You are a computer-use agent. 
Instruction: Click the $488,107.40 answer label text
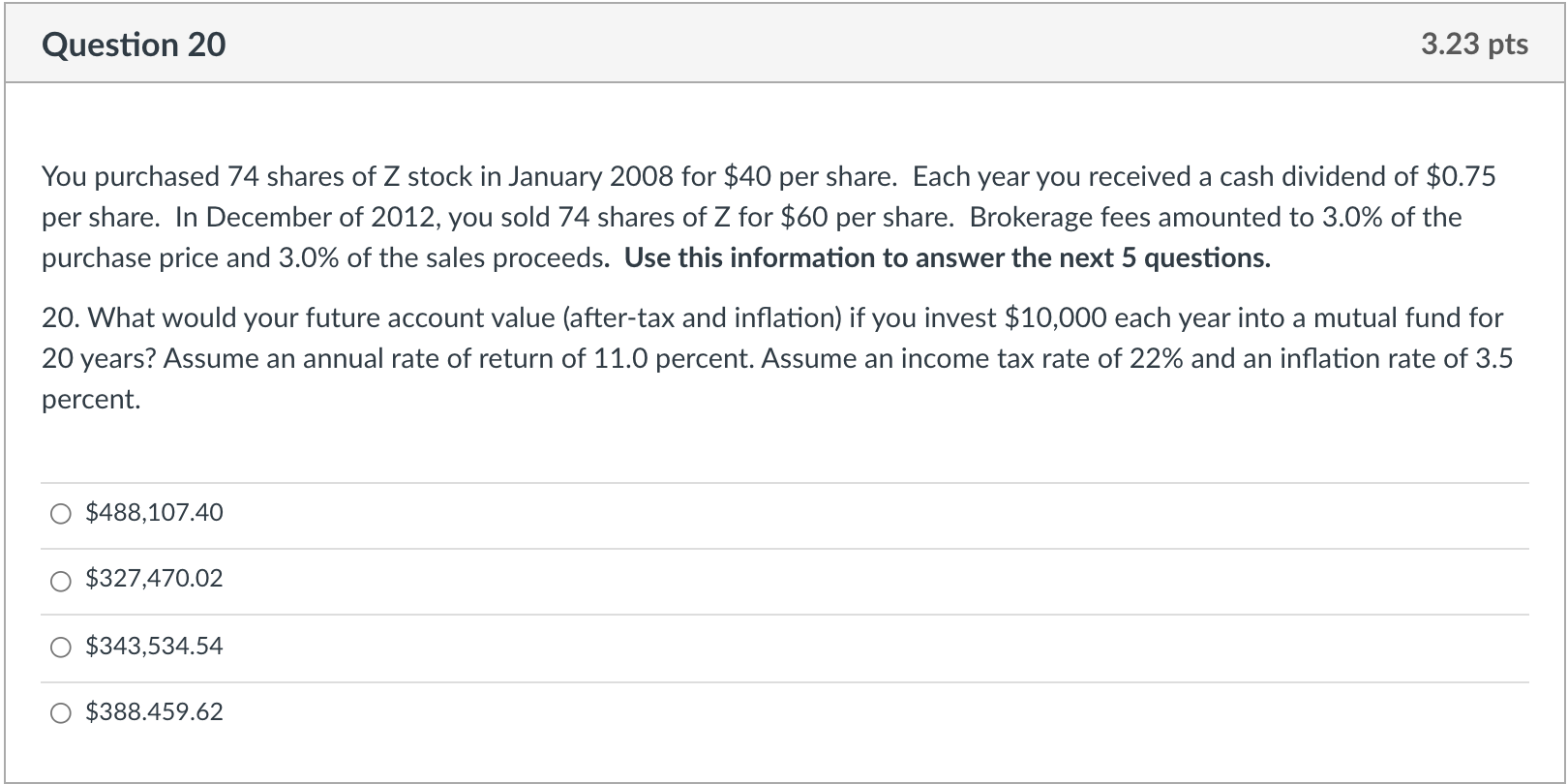click(154, 512)
